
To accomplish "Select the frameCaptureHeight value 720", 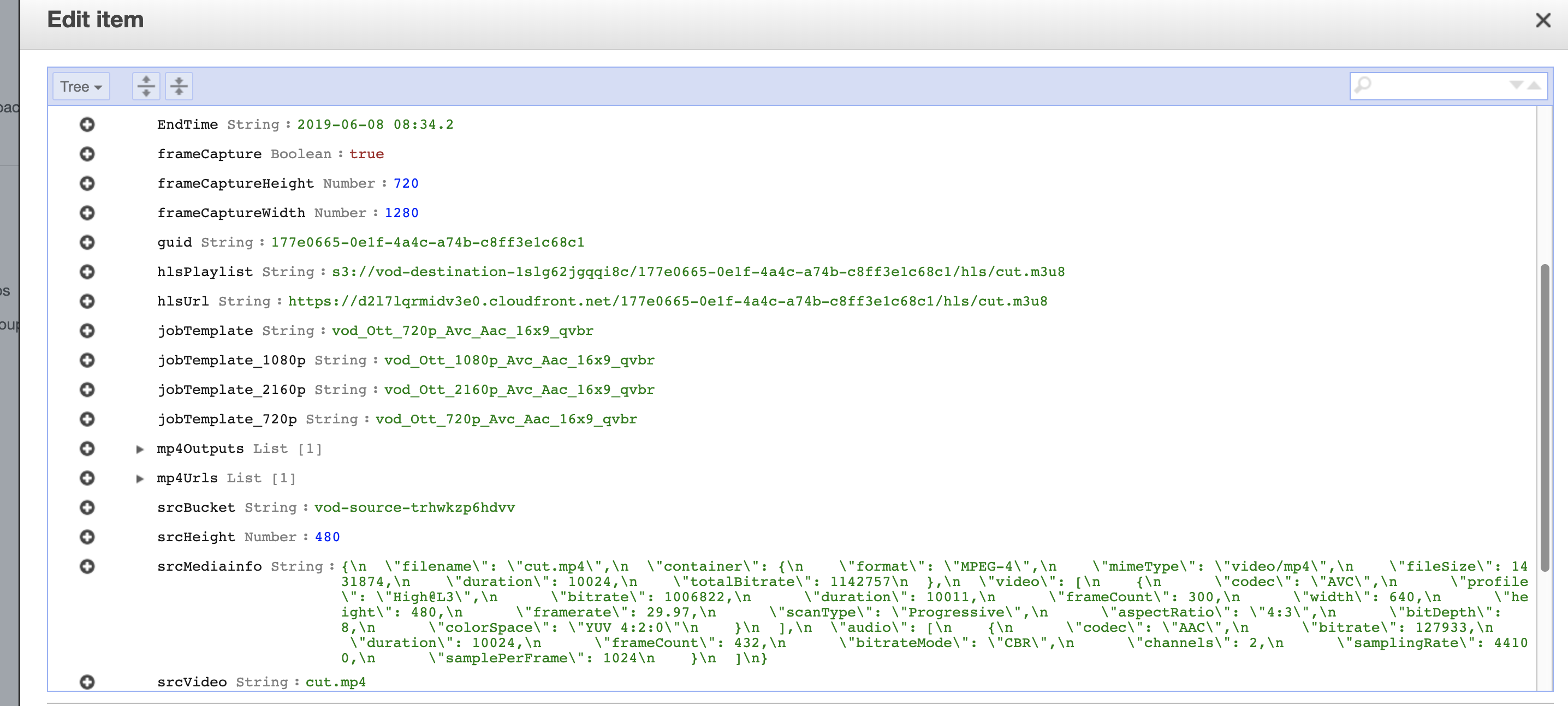I will click(406, 184).
